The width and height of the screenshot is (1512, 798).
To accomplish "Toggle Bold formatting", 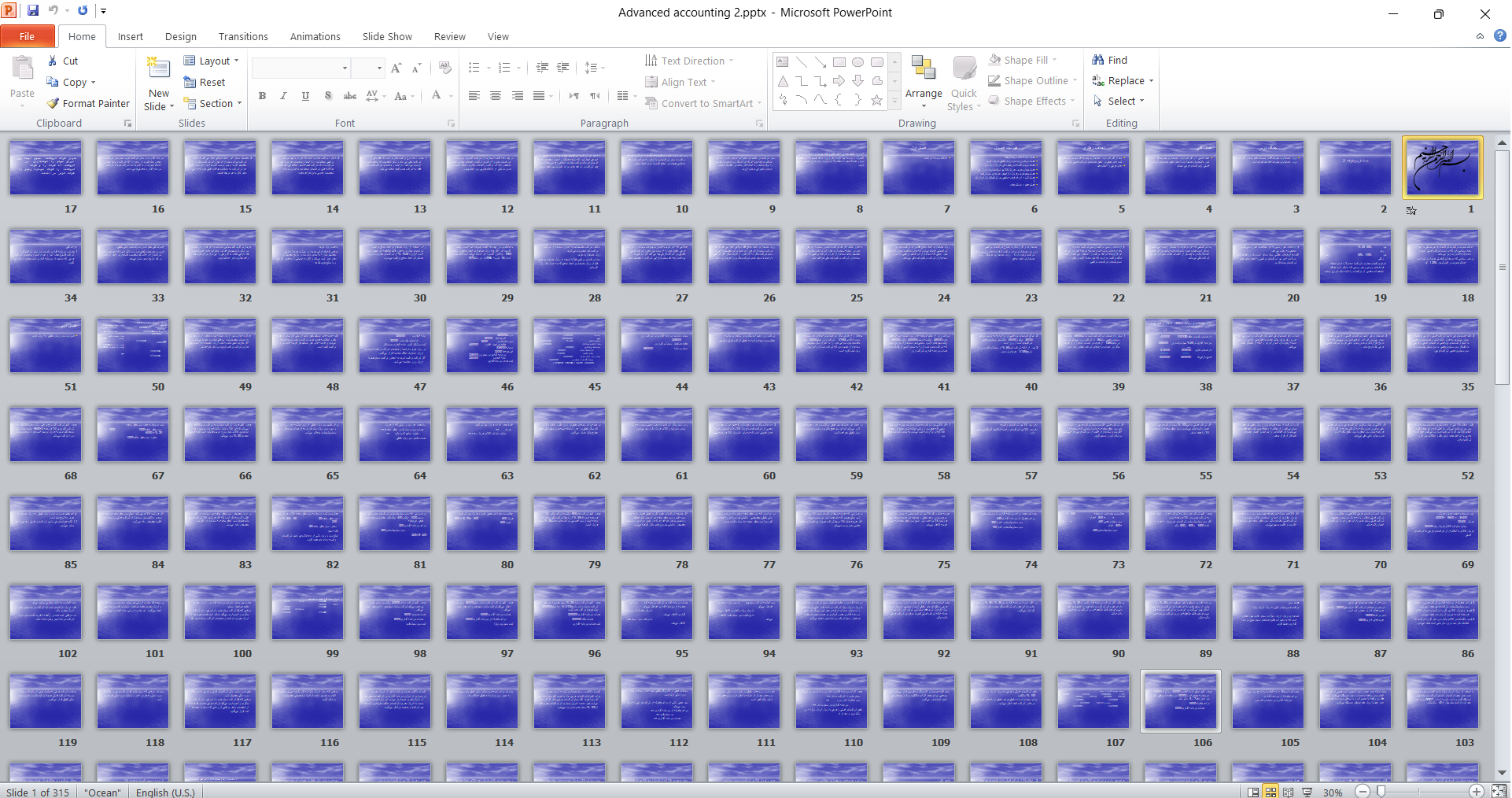I will click(x=263, y=96).
